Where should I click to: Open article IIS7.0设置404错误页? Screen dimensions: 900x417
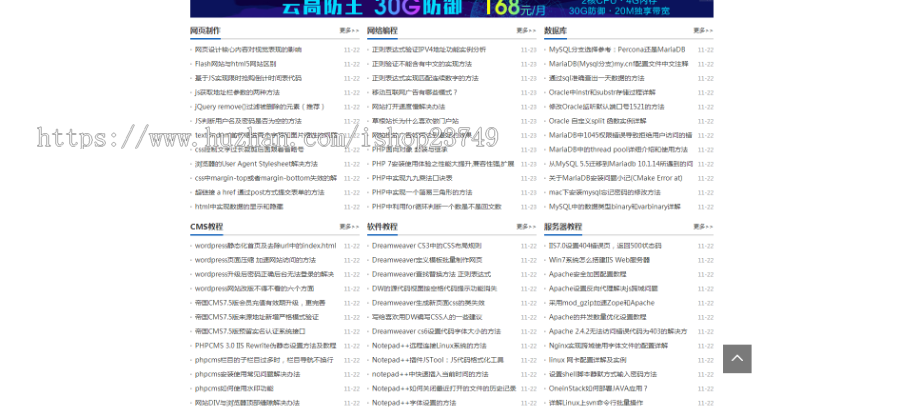click(605, 246)
